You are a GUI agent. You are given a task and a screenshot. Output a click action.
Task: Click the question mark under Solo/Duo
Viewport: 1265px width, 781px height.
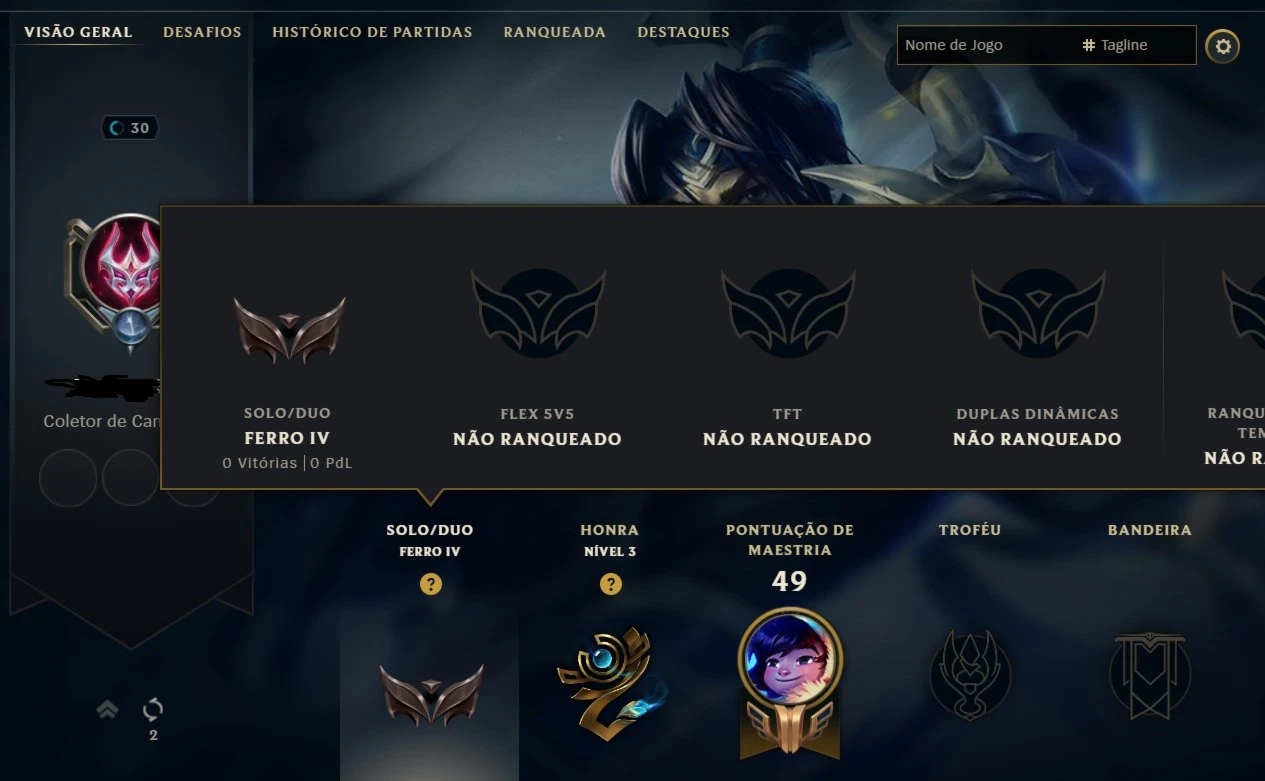pyautogui.click(x=431, y=584)
